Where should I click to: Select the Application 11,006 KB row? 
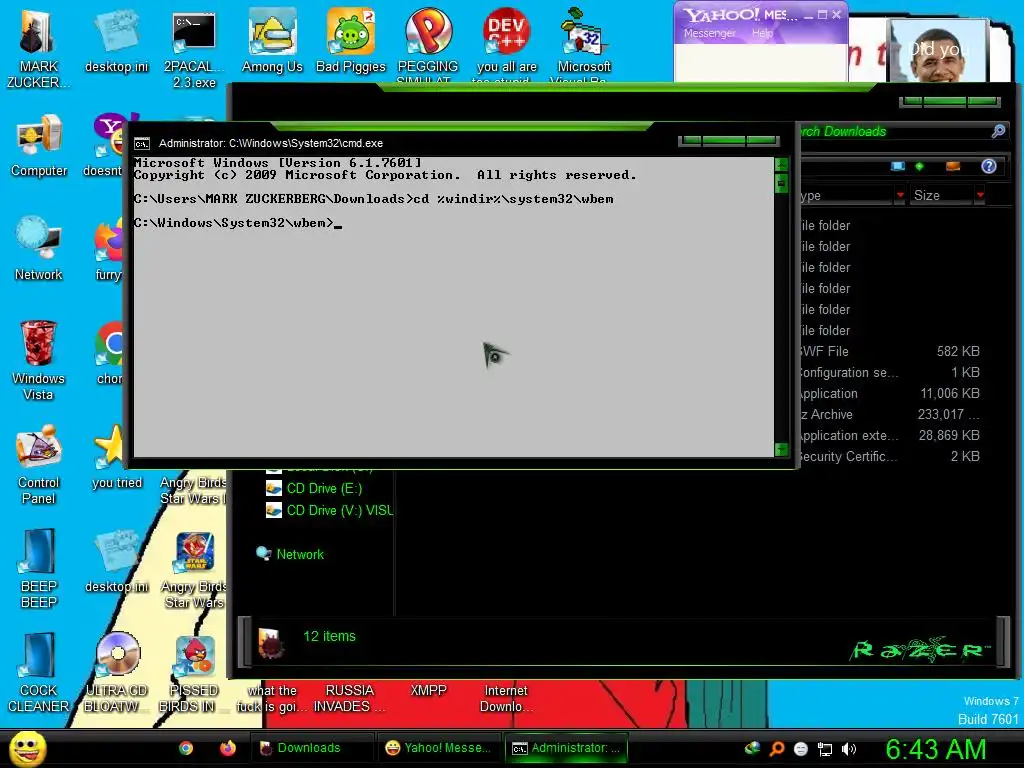[890, 393]
